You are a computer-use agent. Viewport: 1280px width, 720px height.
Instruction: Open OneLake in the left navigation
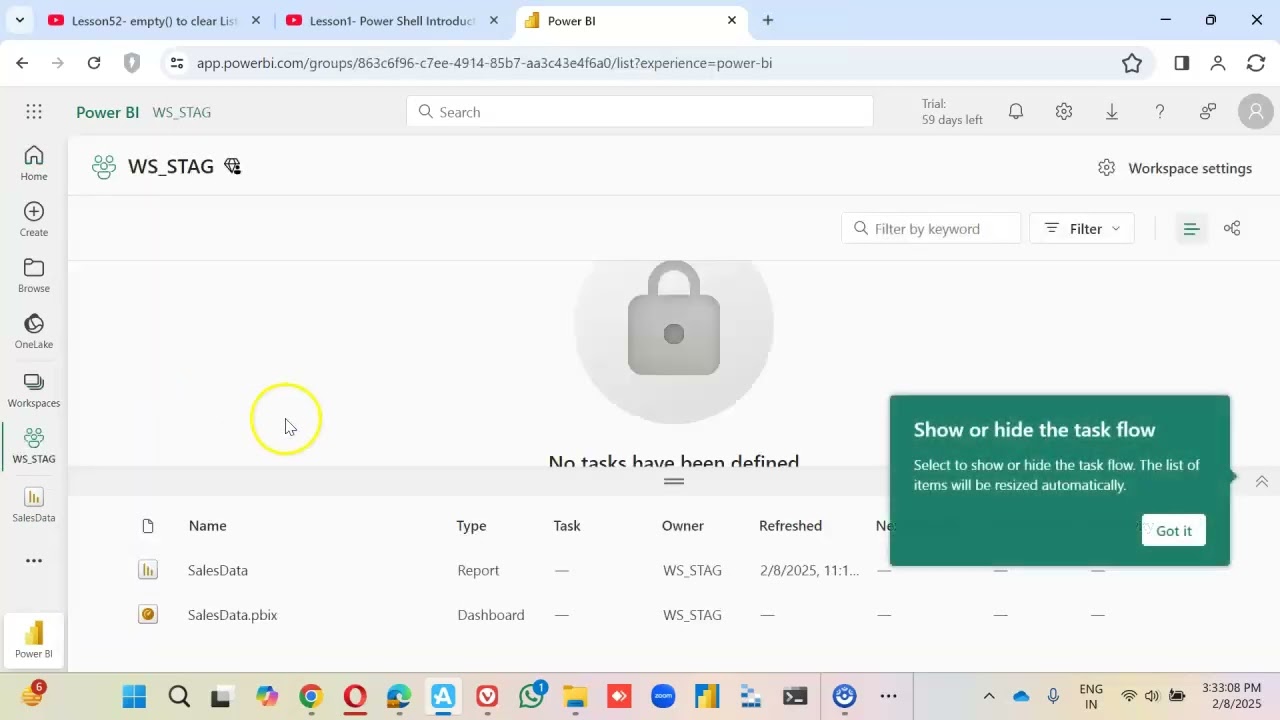(34, 331)
